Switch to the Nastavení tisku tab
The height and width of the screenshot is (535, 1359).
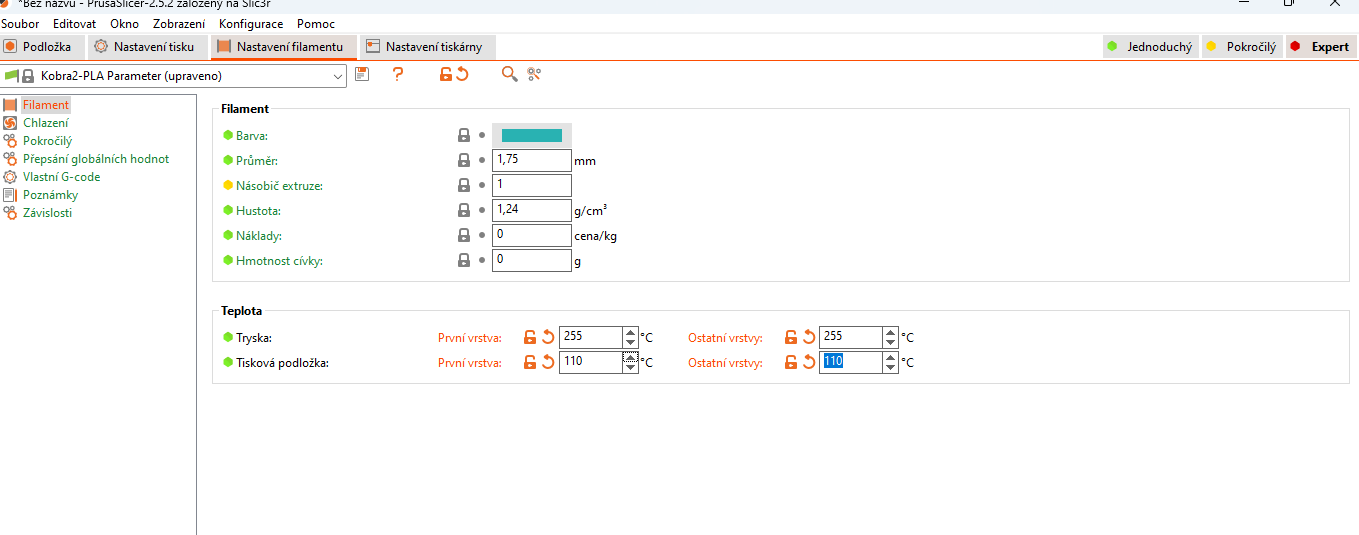148,46
